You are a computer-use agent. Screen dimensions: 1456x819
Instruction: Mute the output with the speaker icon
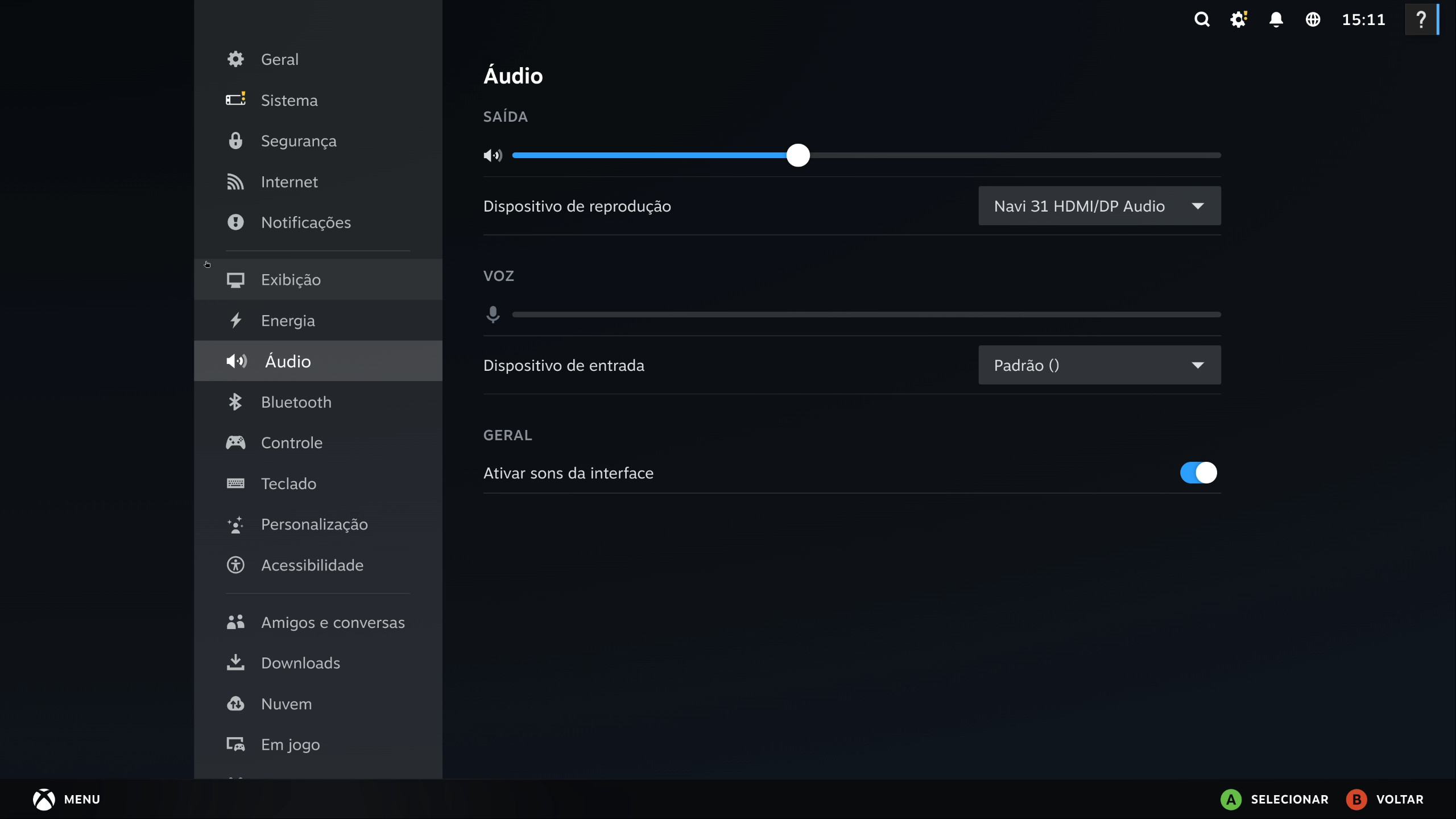[493, 155]
